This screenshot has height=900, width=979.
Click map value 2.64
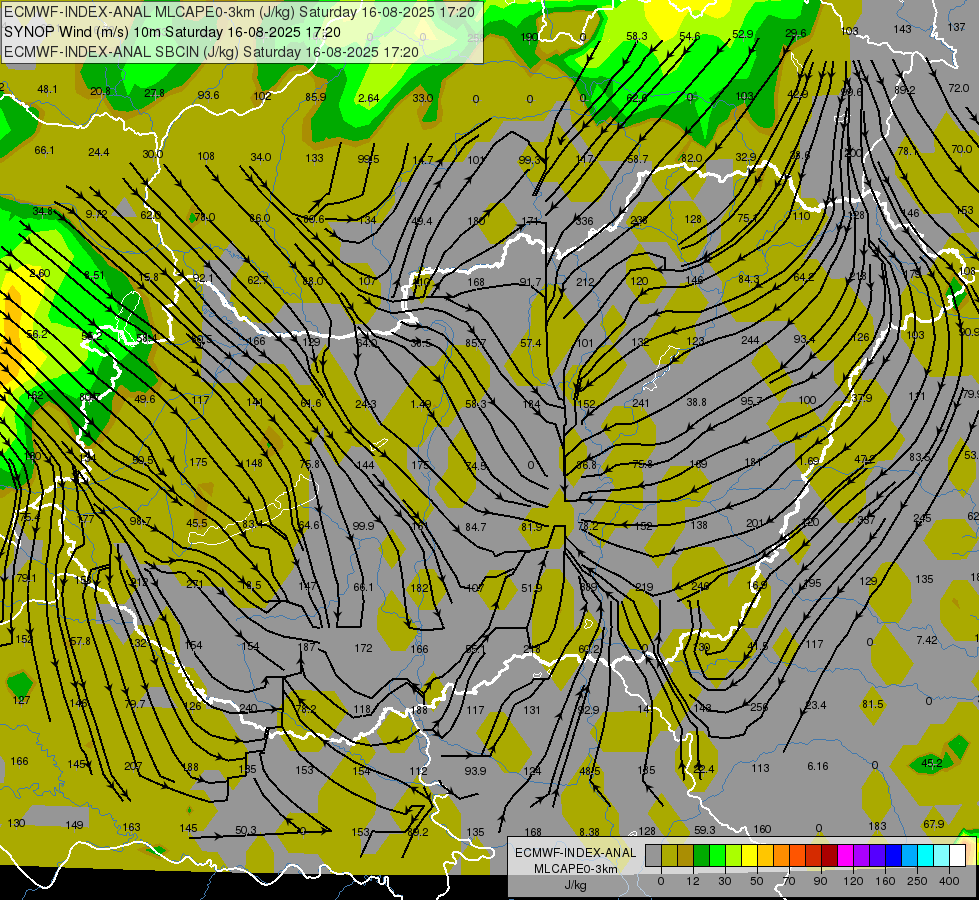coord(368,98)
